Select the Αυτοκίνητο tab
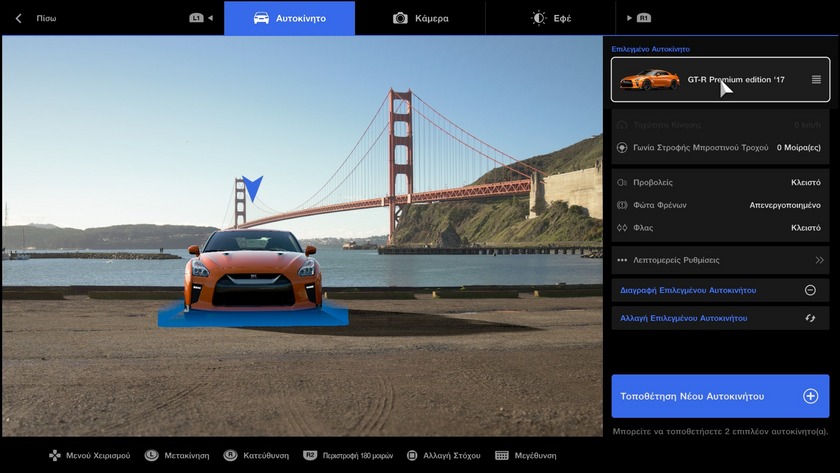This screenshot has width=840, height=473. [x=289, y=18]
